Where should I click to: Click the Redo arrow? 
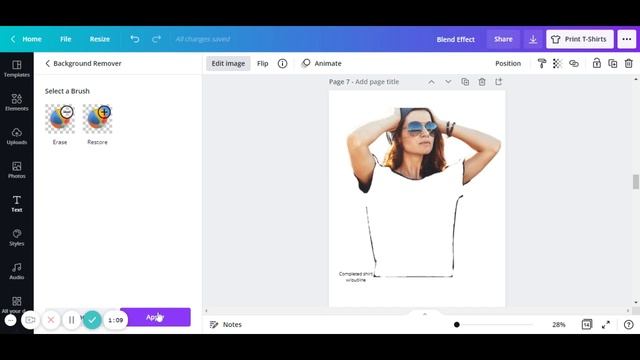[x=156, y=39]
